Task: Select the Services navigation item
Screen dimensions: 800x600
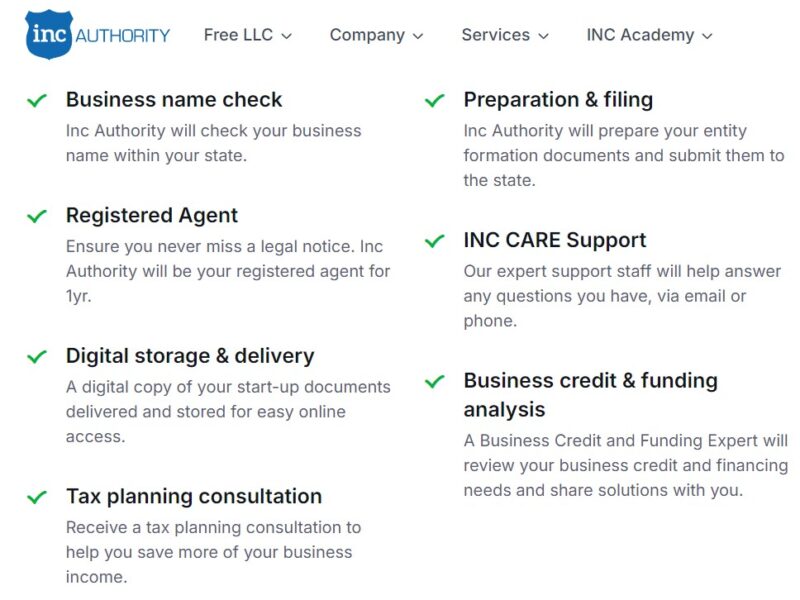Action: (495, 35)
